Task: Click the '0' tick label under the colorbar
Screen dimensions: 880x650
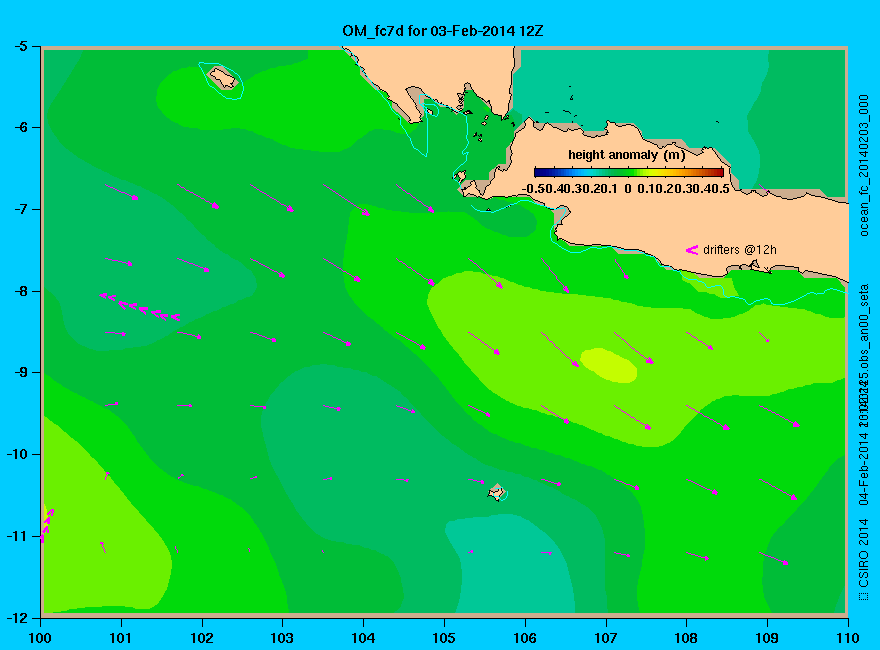Action: click(x=627, y=189)
